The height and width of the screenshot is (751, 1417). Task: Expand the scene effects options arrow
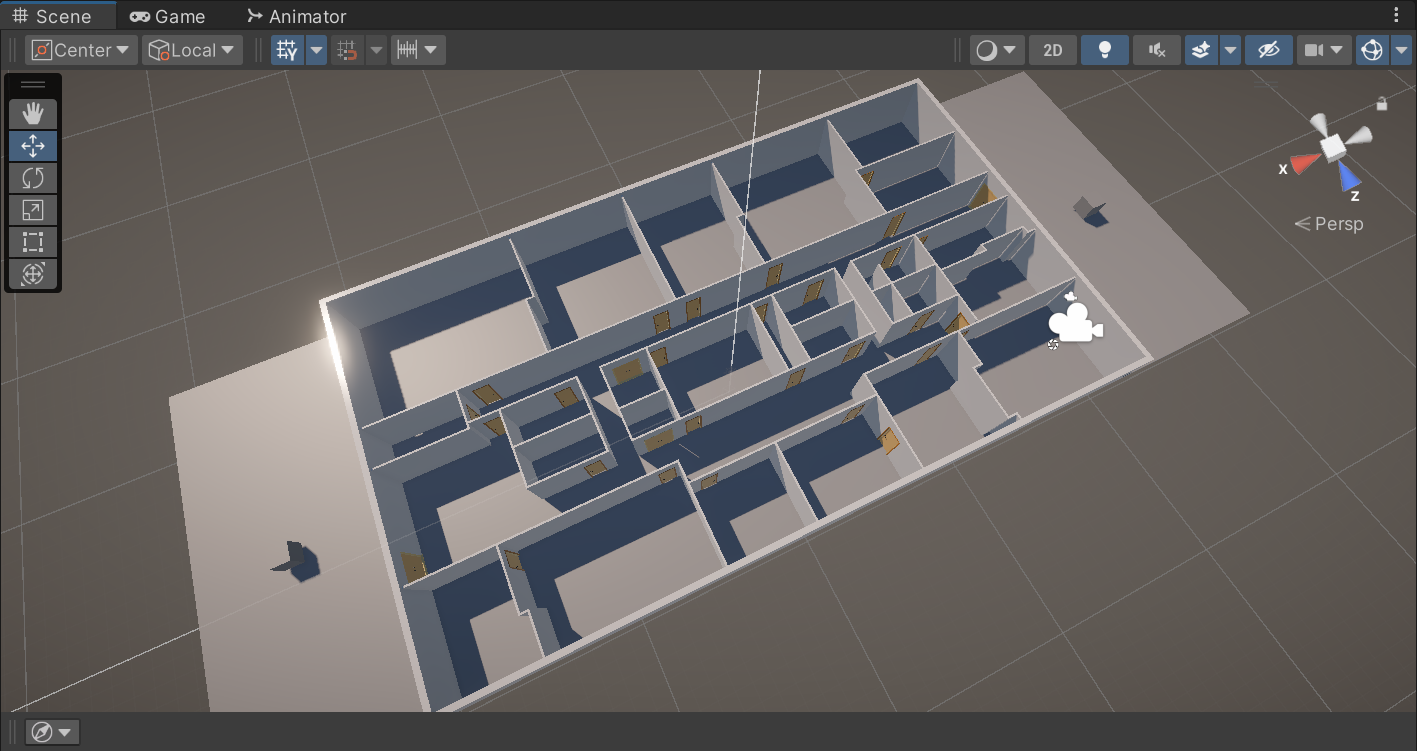1230,50
